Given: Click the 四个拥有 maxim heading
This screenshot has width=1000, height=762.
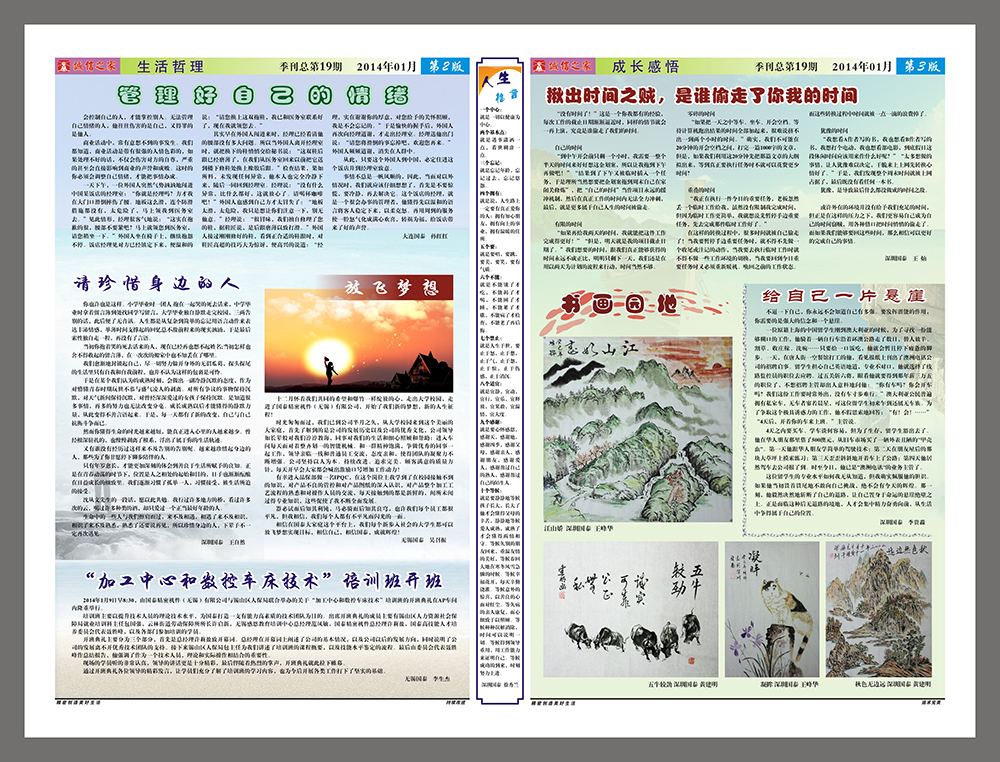Looking at the screenshot, I should (x=490, y=192).
